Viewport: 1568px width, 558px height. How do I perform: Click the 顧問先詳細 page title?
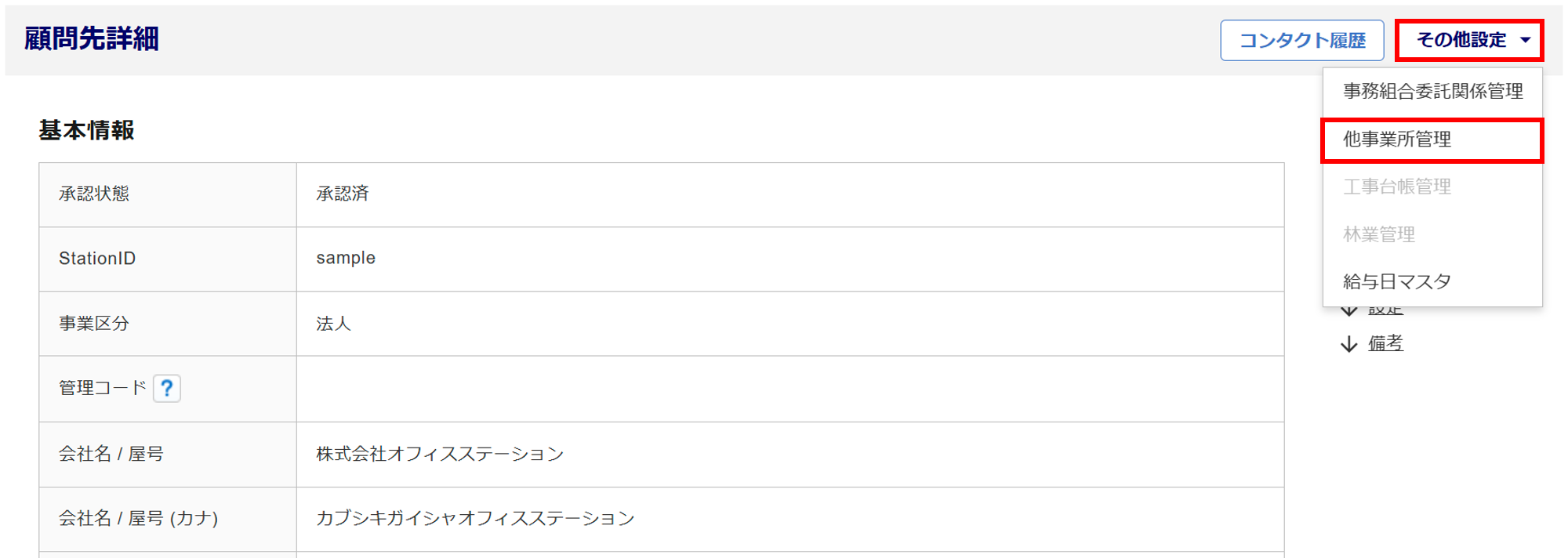pos(92,38)
